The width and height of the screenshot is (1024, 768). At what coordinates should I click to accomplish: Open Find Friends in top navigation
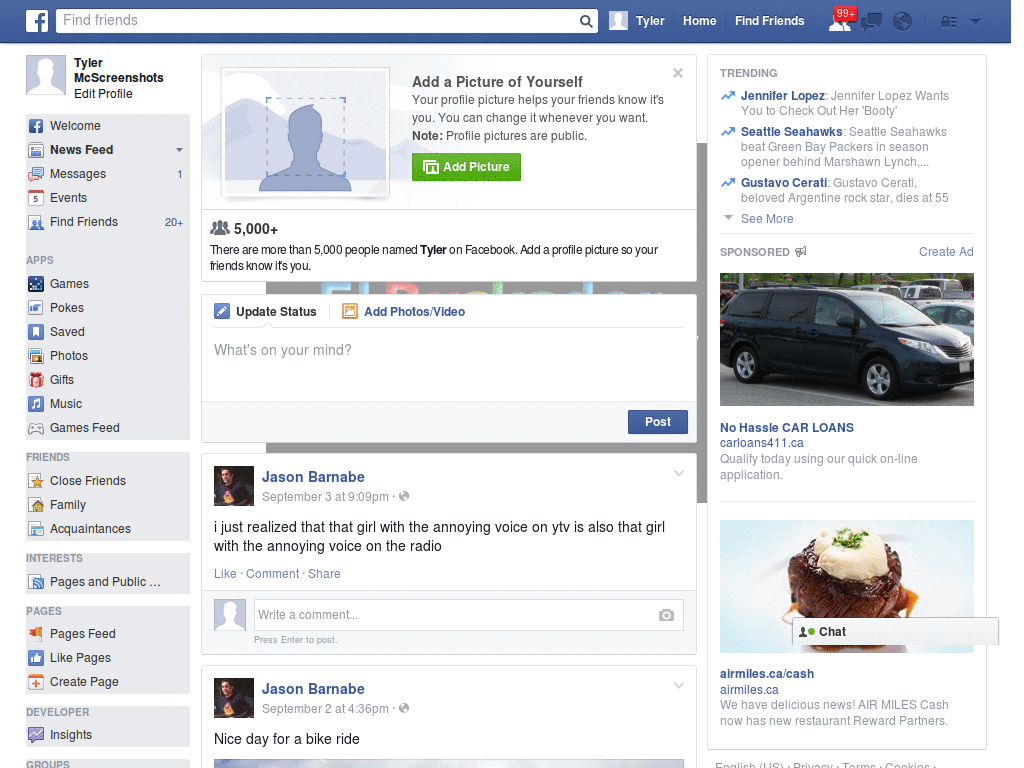(x=769, y=21)
